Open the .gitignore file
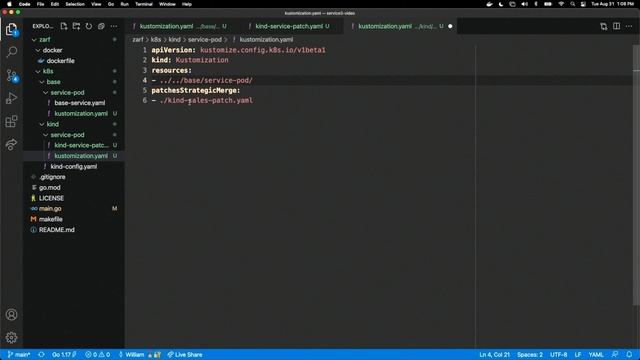This screenshot has height=360, width=640. point(52,177)
